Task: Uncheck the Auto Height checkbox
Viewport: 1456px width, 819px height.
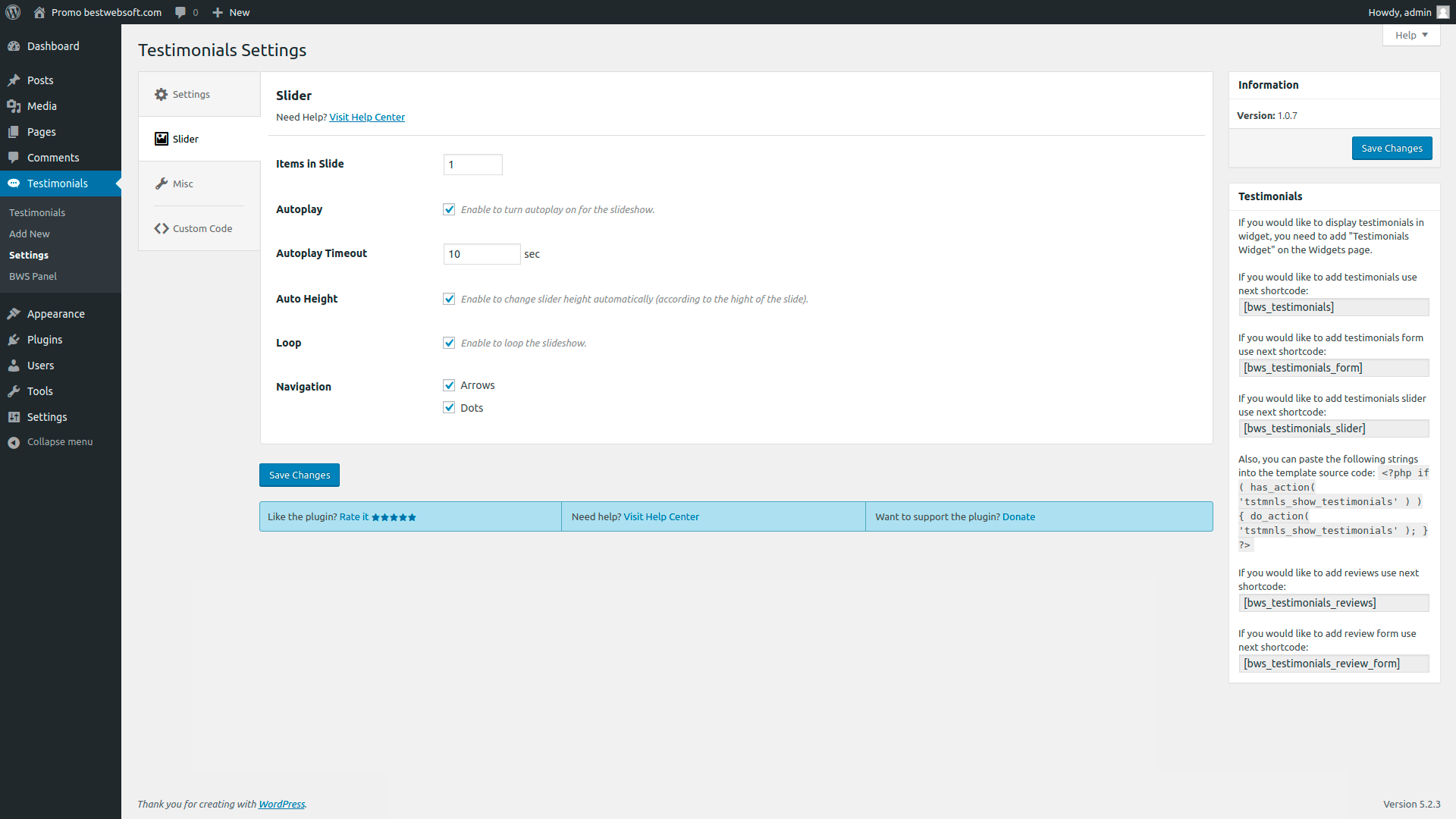Action: point(449,299)
